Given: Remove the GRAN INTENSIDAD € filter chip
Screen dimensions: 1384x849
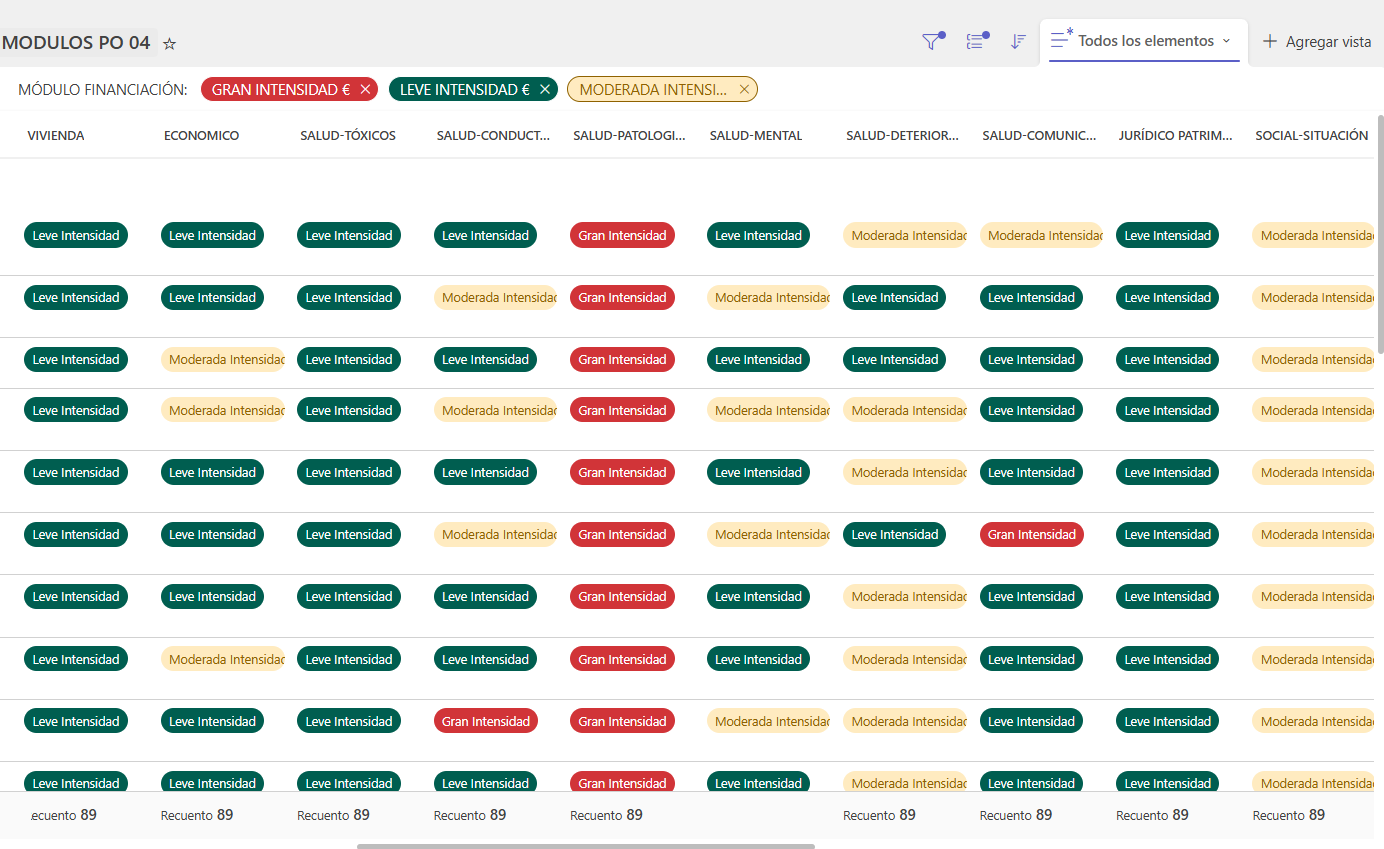Looking at the screenshot, I should pos(365,90).
